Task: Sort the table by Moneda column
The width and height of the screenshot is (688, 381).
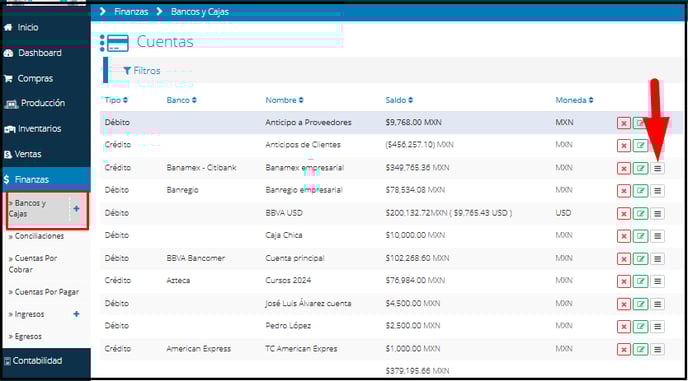Action: coord(574,100)
